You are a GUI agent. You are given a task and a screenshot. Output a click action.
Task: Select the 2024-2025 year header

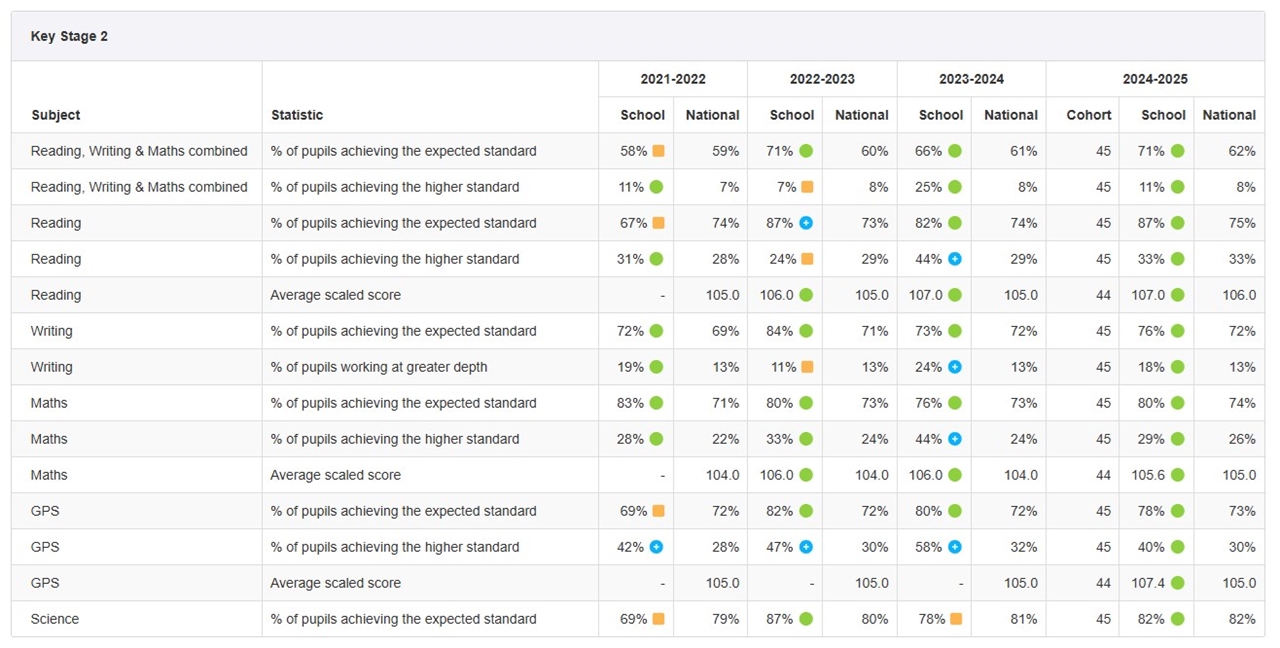[x=1155, y=79]
